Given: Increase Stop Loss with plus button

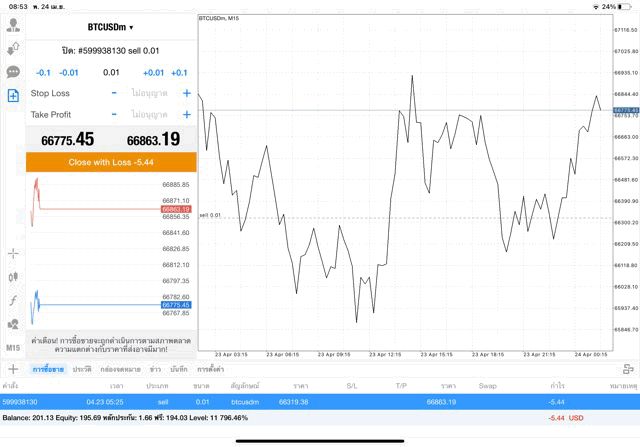Looking at the screenshot, I should click(x=186, y=93).
